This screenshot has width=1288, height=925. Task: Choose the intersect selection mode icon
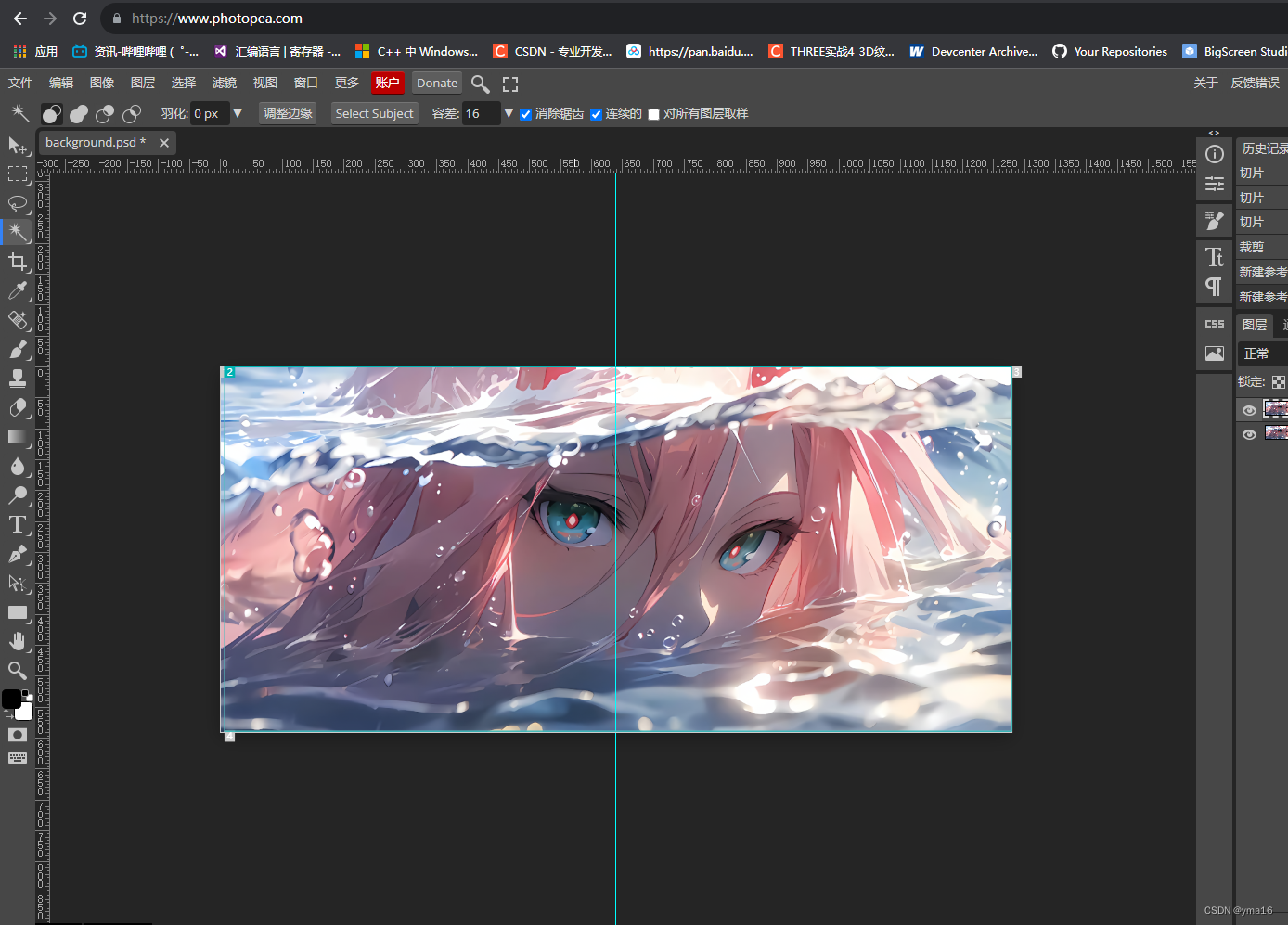point(132,113)
